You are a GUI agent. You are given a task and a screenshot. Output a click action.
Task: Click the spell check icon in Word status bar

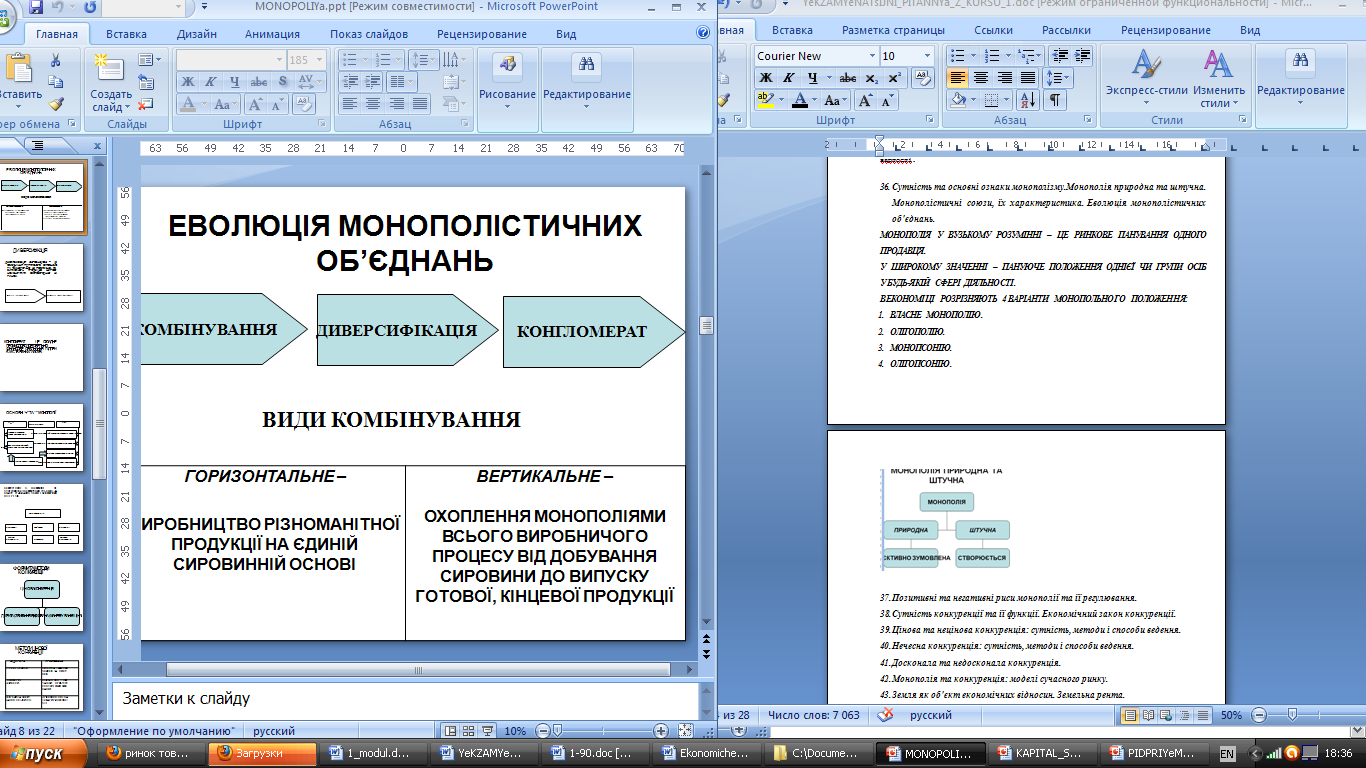click(x=885, y=715)
